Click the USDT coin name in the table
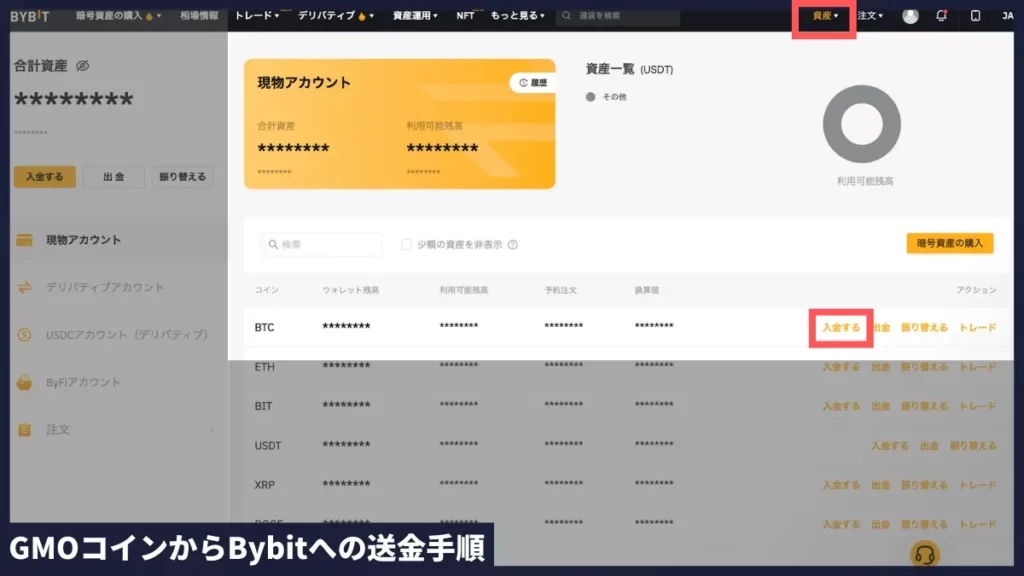Viewport: 1024px width, 576px height. click(268, 446)
